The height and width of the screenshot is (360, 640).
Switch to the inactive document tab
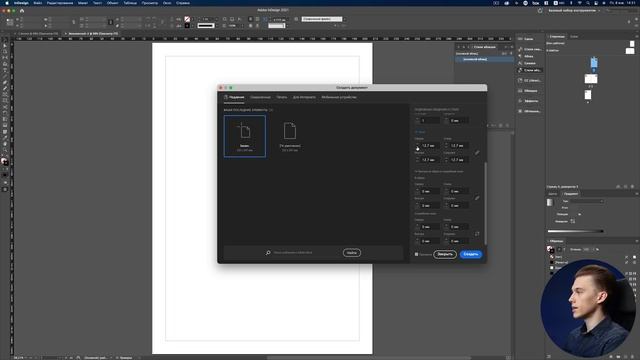point(38,33)
